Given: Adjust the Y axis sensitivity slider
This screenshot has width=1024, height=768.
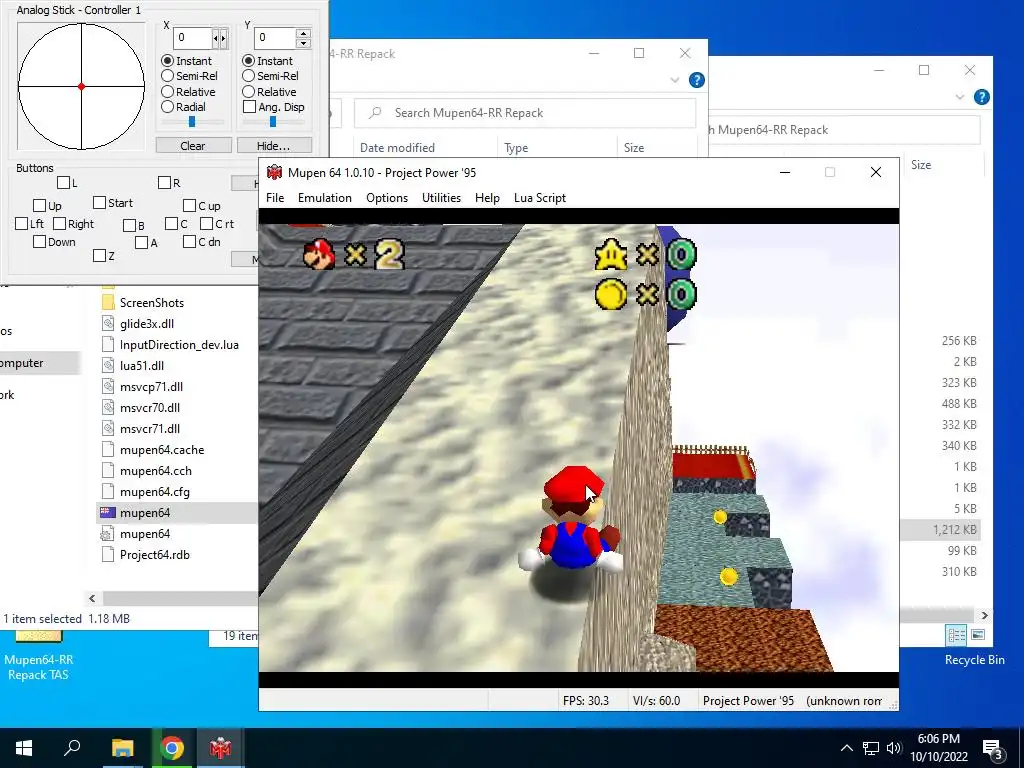Looking at the screenshot, I should [273, 121].
